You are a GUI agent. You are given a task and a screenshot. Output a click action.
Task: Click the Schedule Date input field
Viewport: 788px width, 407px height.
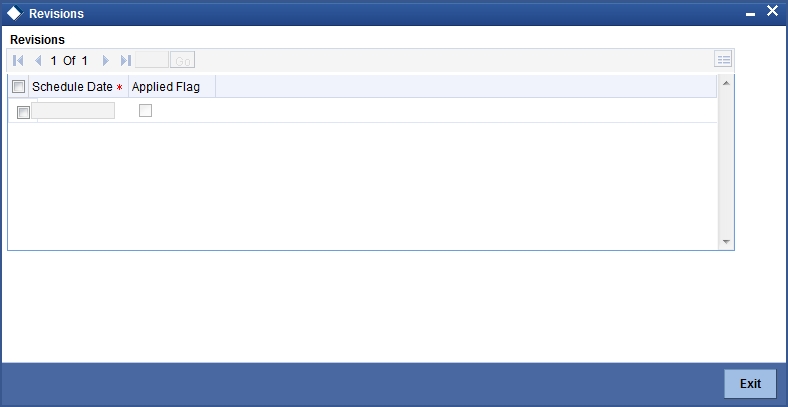[x=73, y=111]
